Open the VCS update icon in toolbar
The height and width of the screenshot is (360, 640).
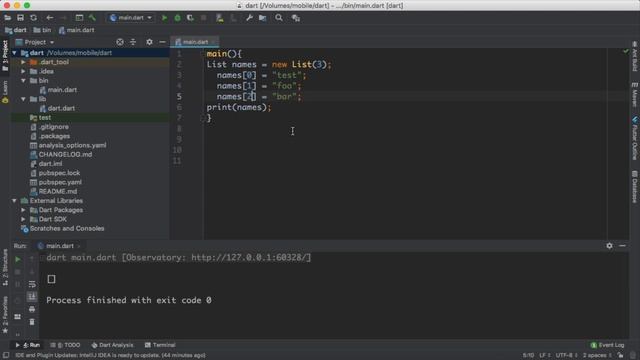(220, 18)
